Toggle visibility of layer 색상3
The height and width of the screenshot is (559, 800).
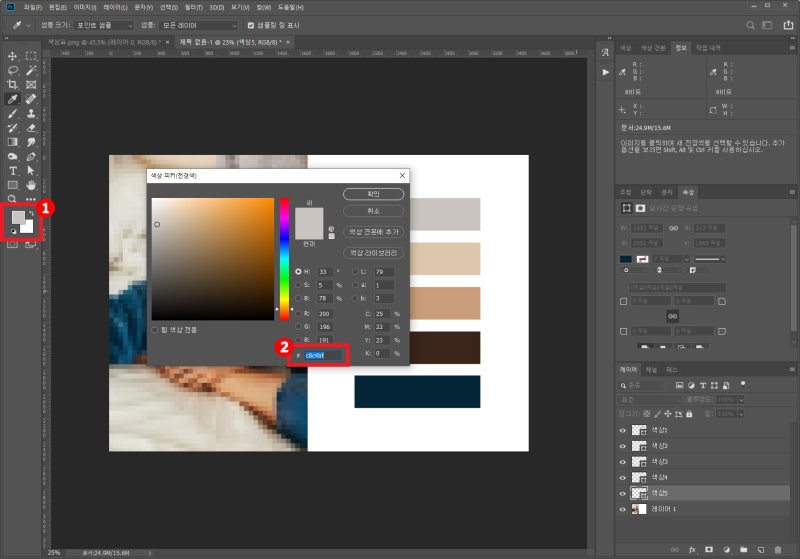[622, 462]
